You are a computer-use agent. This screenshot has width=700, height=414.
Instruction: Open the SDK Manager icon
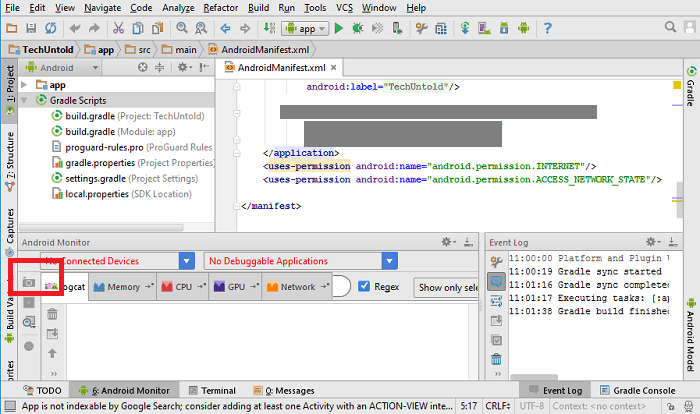click(504, 28)
